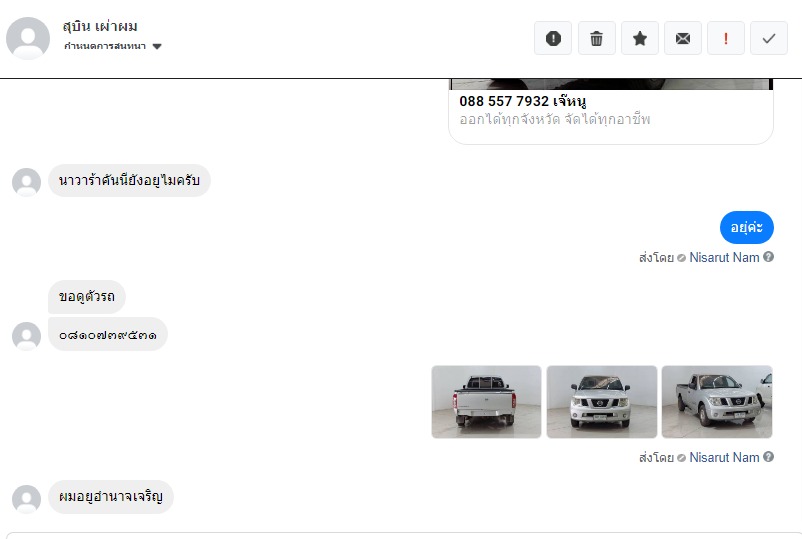Mark conversation unread with envelope icon
This screenshot has width=802, height=539.
(x=683, y=38)
